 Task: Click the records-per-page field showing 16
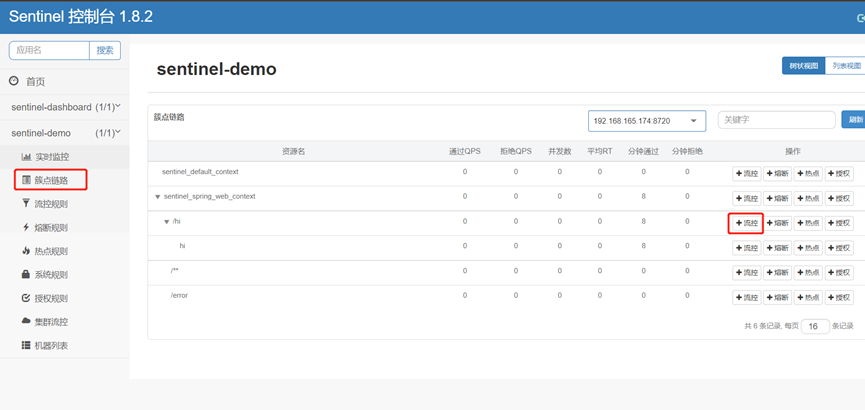tap(815, 326)
